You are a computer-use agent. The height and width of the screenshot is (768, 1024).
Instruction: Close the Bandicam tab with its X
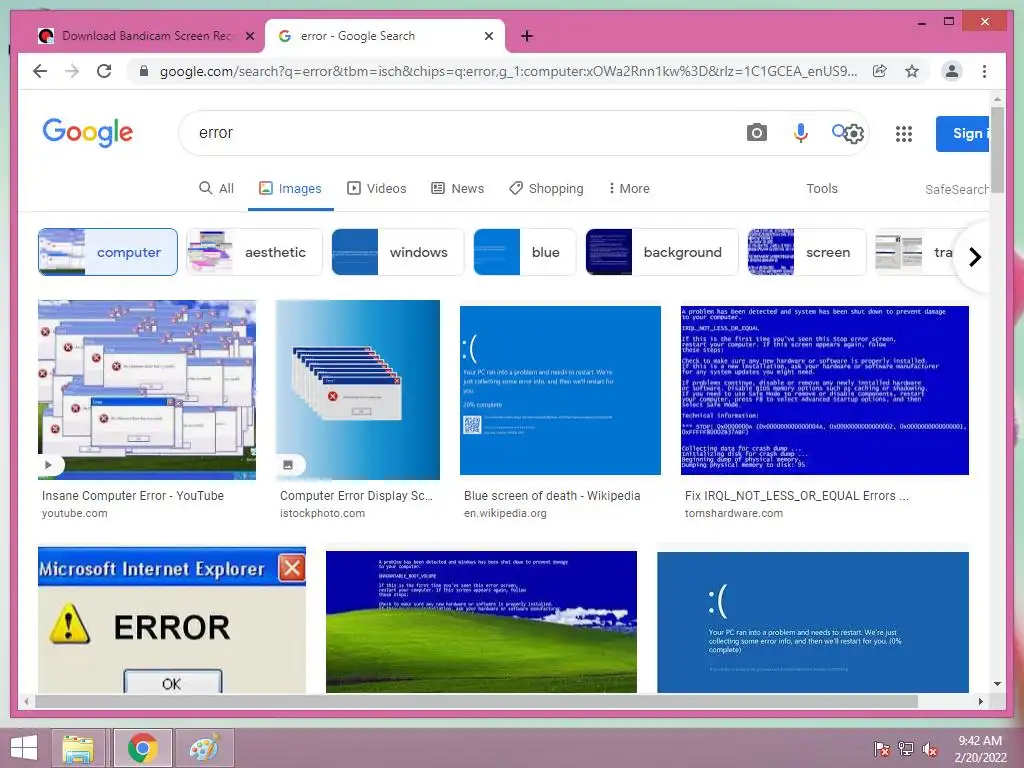(249, 36)
